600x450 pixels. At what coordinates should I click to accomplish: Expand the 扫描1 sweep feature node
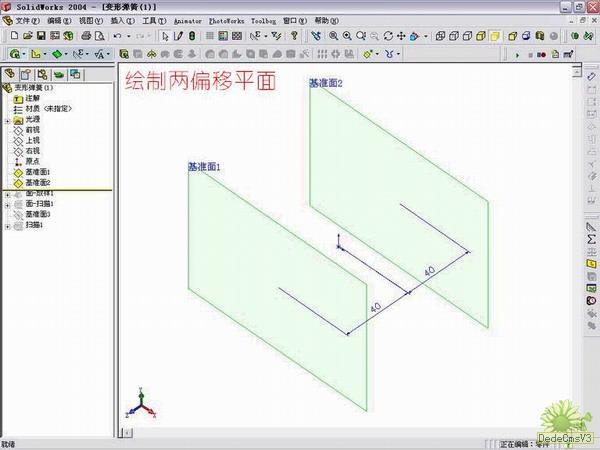[7, 225]
